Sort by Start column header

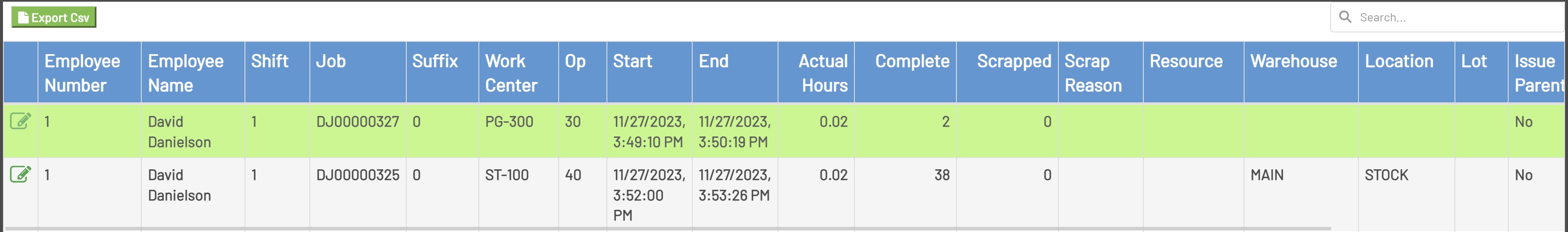(632, 61)
